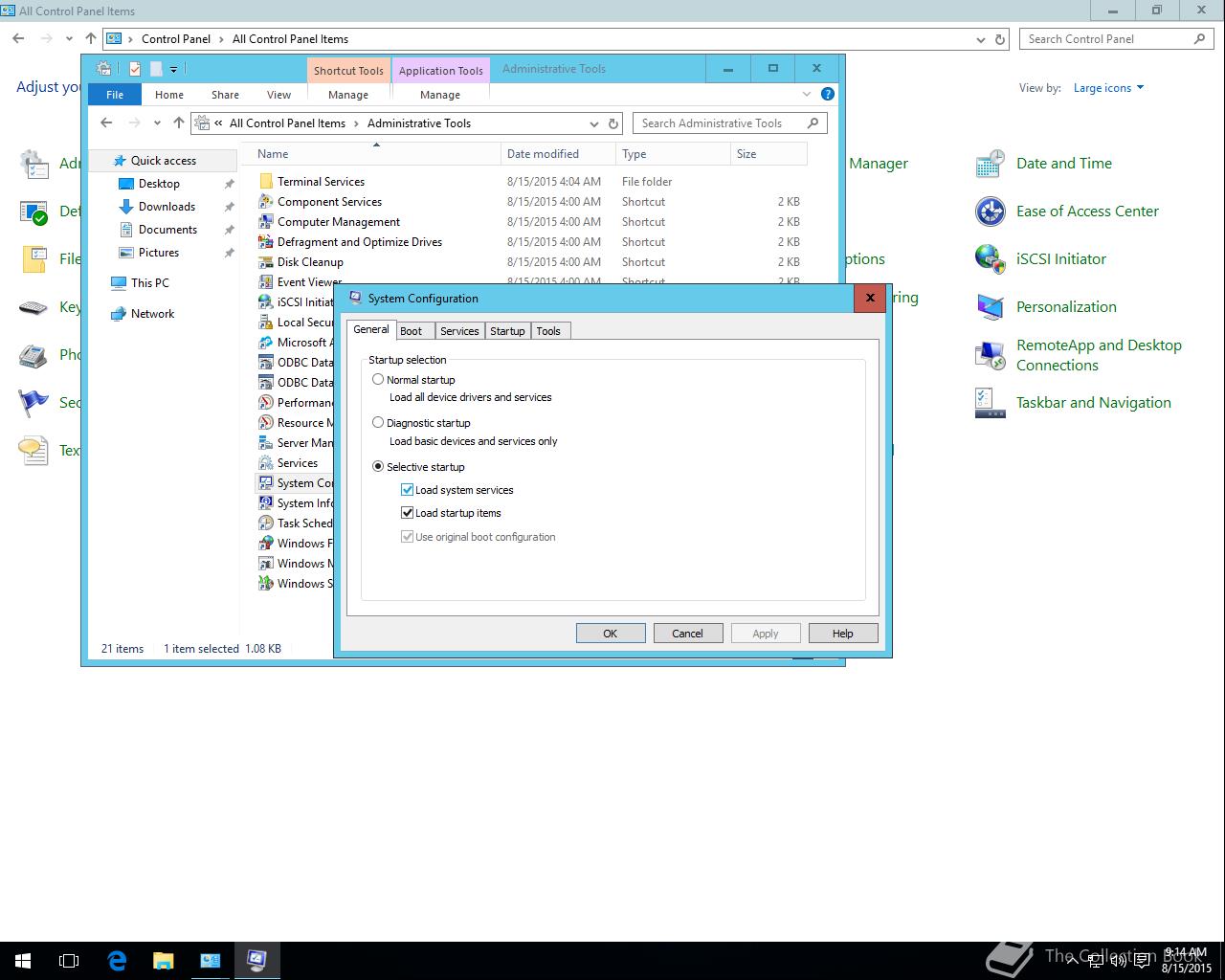Select This PC in navigation pane
The height and width of the screenshot is (980, 1225).
click(150, 283)
